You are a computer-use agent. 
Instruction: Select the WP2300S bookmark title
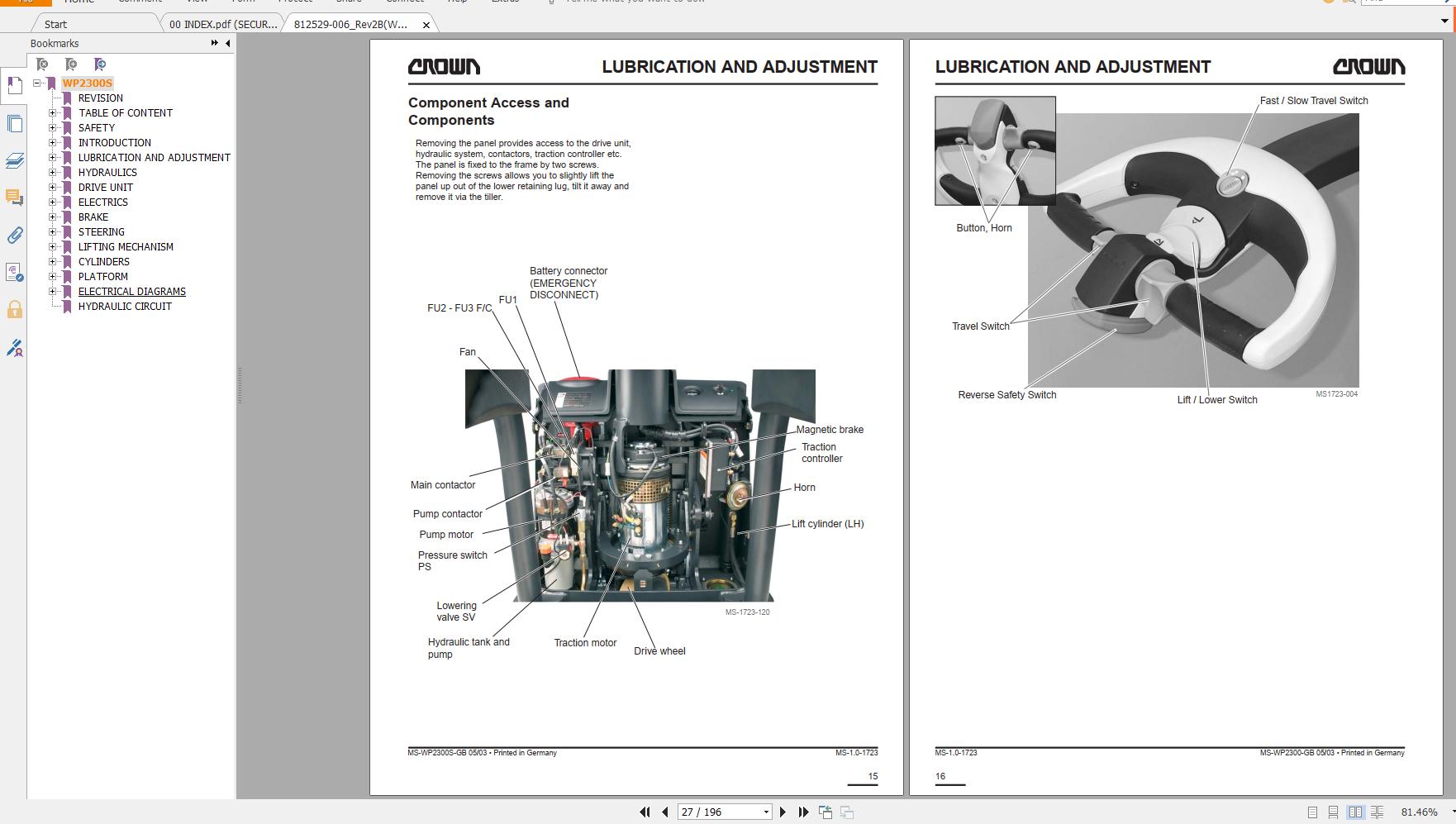[x=87, y=83]
